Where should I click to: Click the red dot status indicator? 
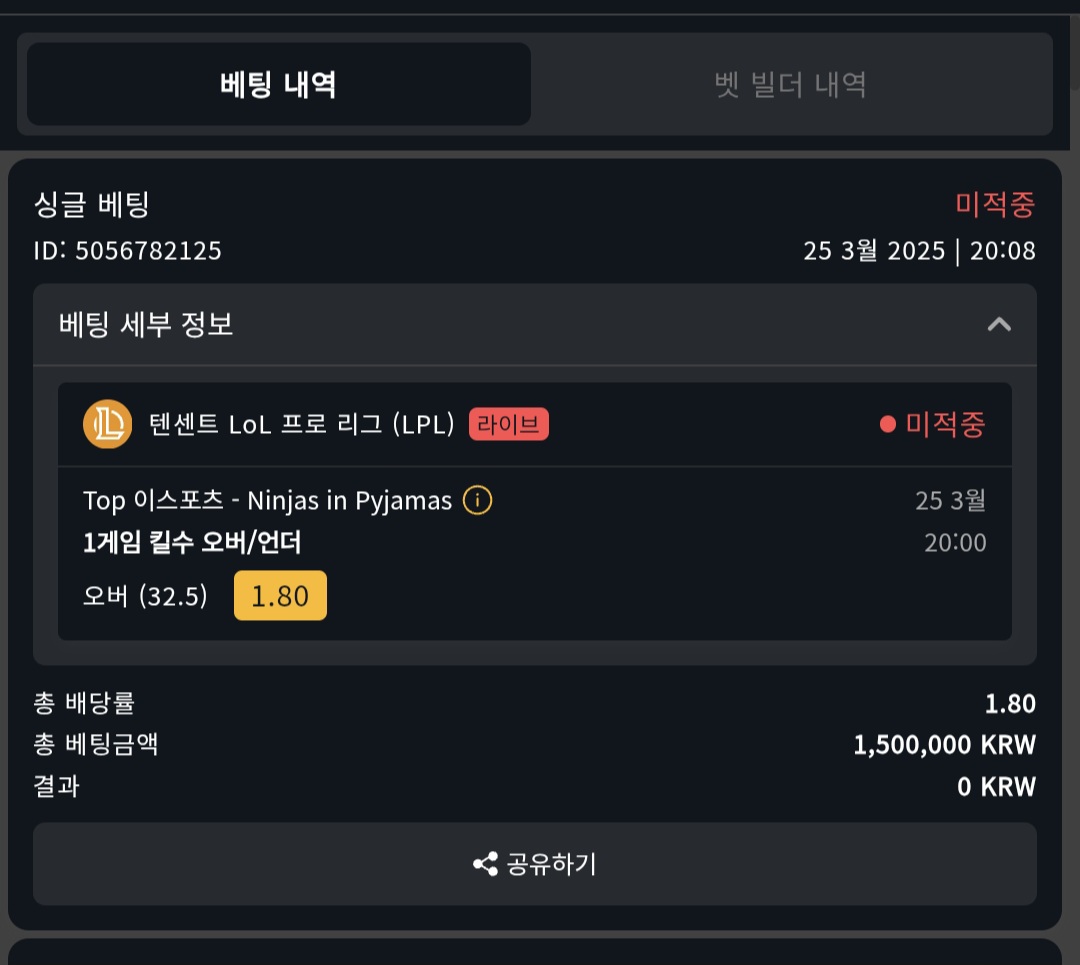[887, 425]
